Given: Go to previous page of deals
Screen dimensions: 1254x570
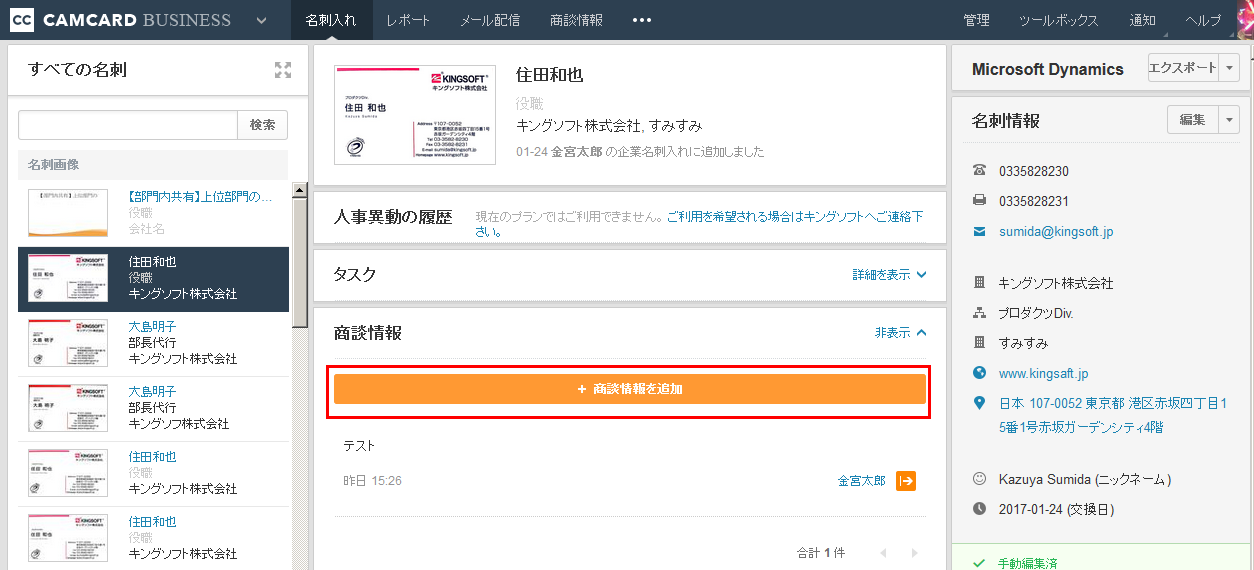Looking at the screenshot, I should click(x=883, y=553).
